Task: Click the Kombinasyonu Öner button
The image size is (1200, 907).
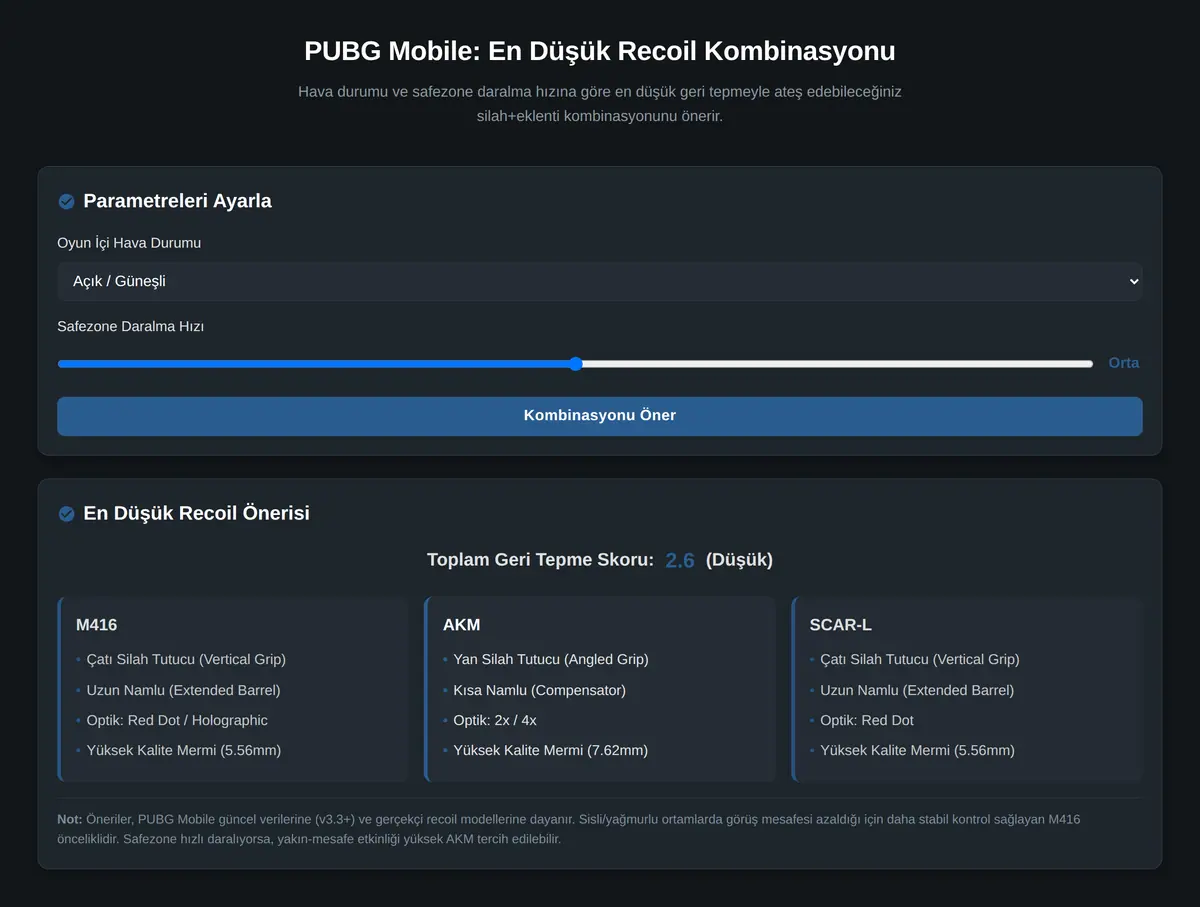Action: click(x=600, y=416)
